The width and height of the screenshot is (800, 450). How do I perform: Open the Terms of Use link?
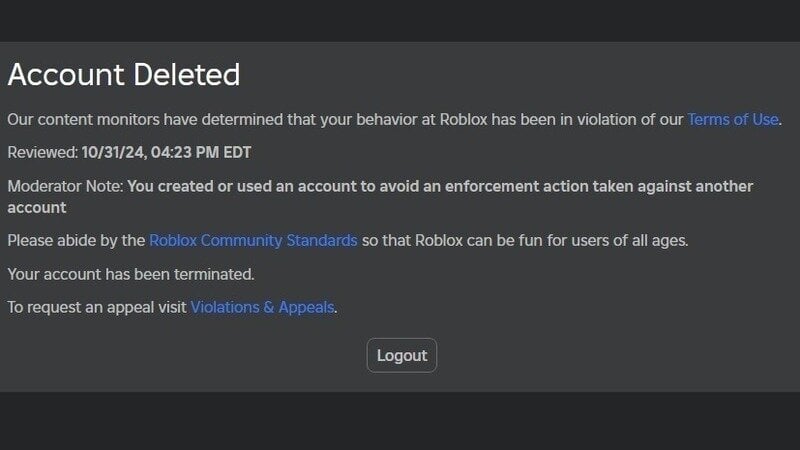tap(732, 119)
